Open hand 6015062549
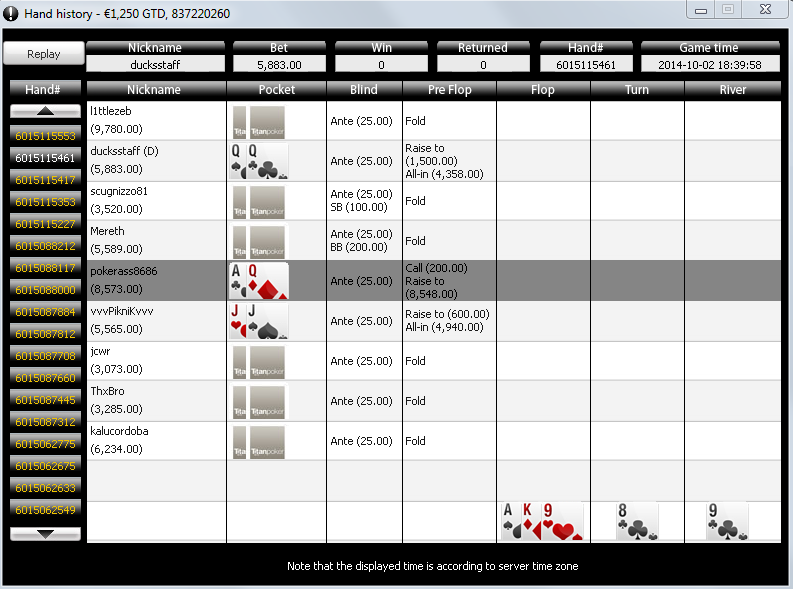793x589 pixels. (45, 510)
